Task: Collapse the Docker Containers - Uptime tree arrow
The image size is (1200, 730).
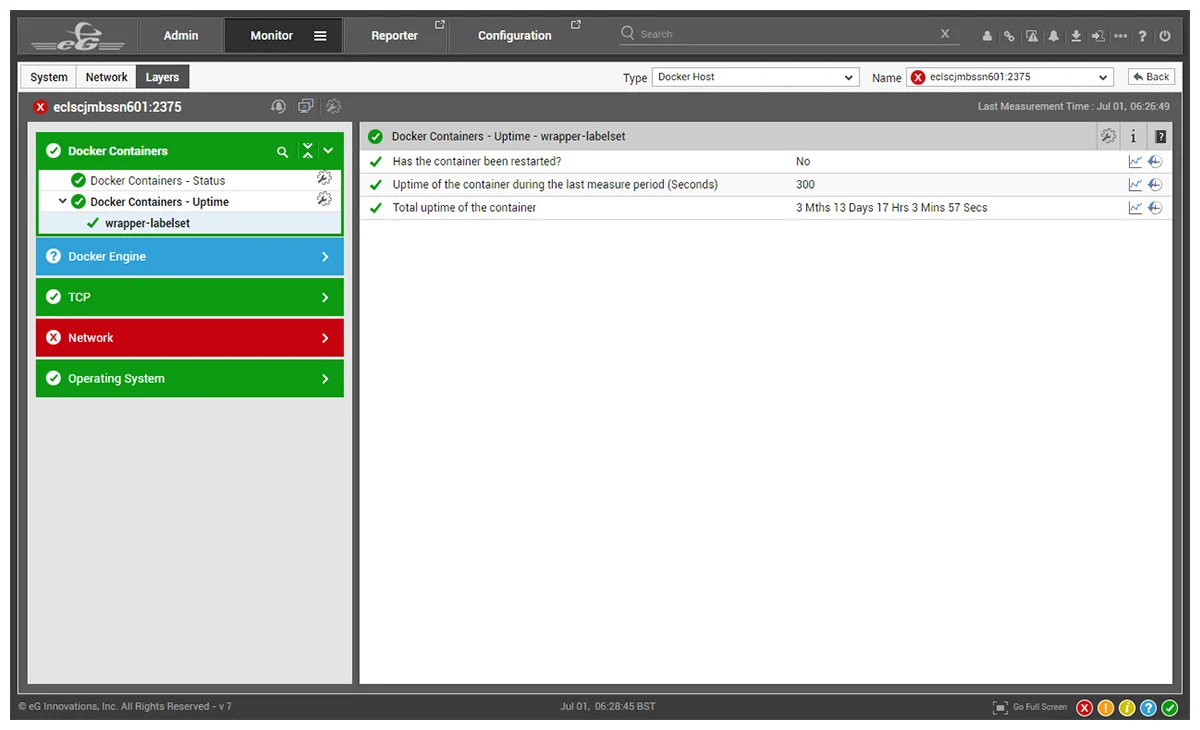Action: click(x=63, y=201)
